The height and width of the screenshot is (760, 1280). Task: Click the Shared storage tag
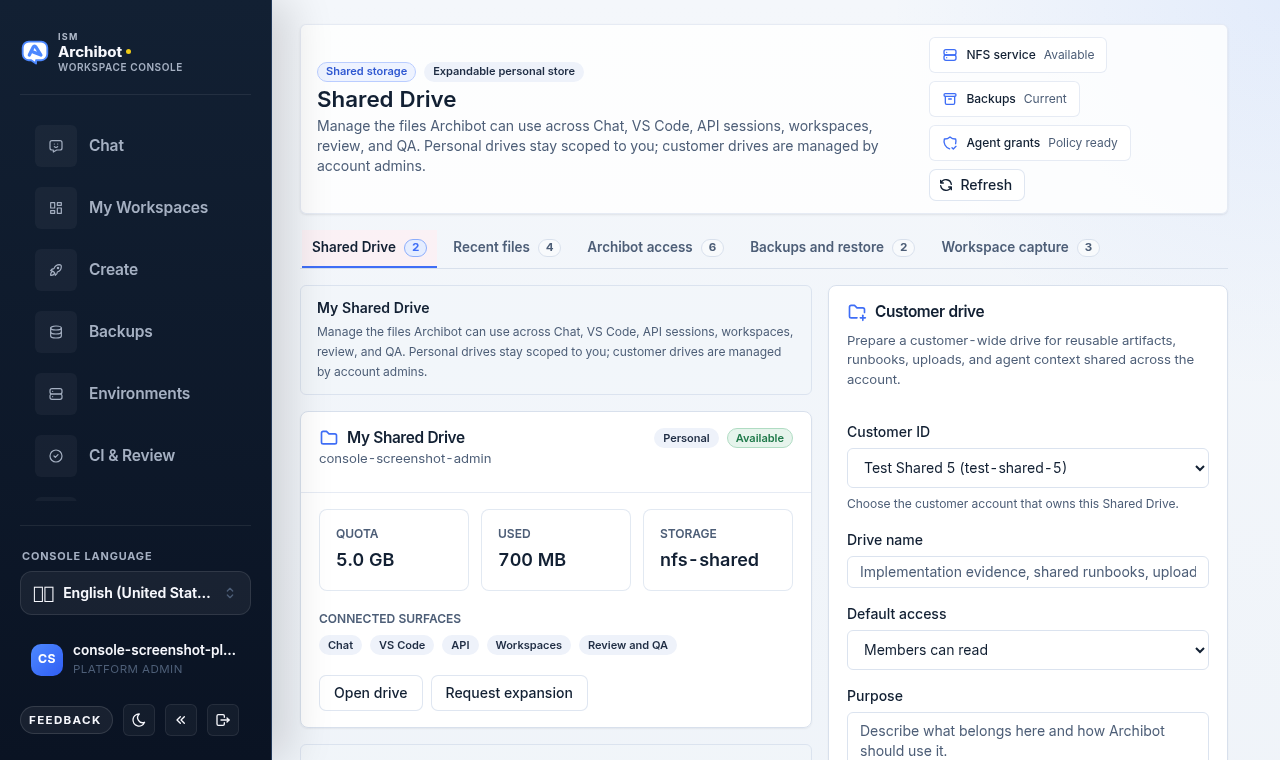(x=366, y=72)
